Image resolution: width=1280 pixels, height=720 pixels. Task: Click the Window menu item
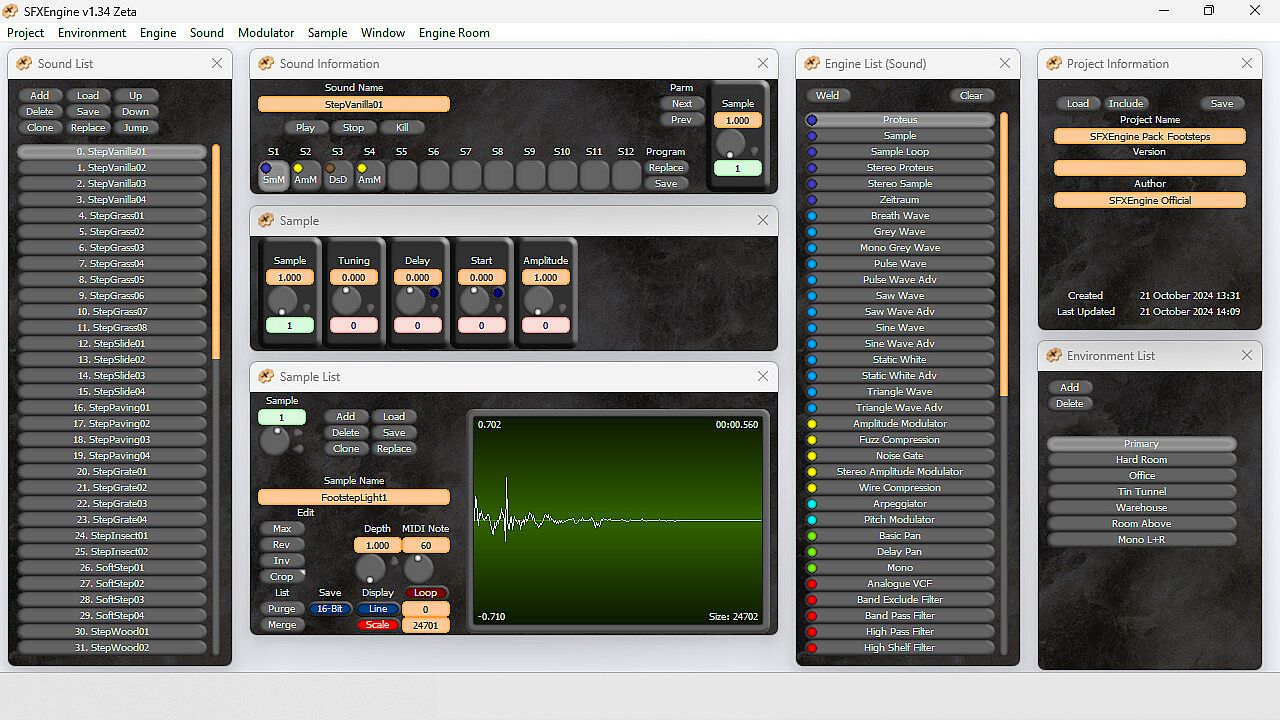tap(383, 33)
